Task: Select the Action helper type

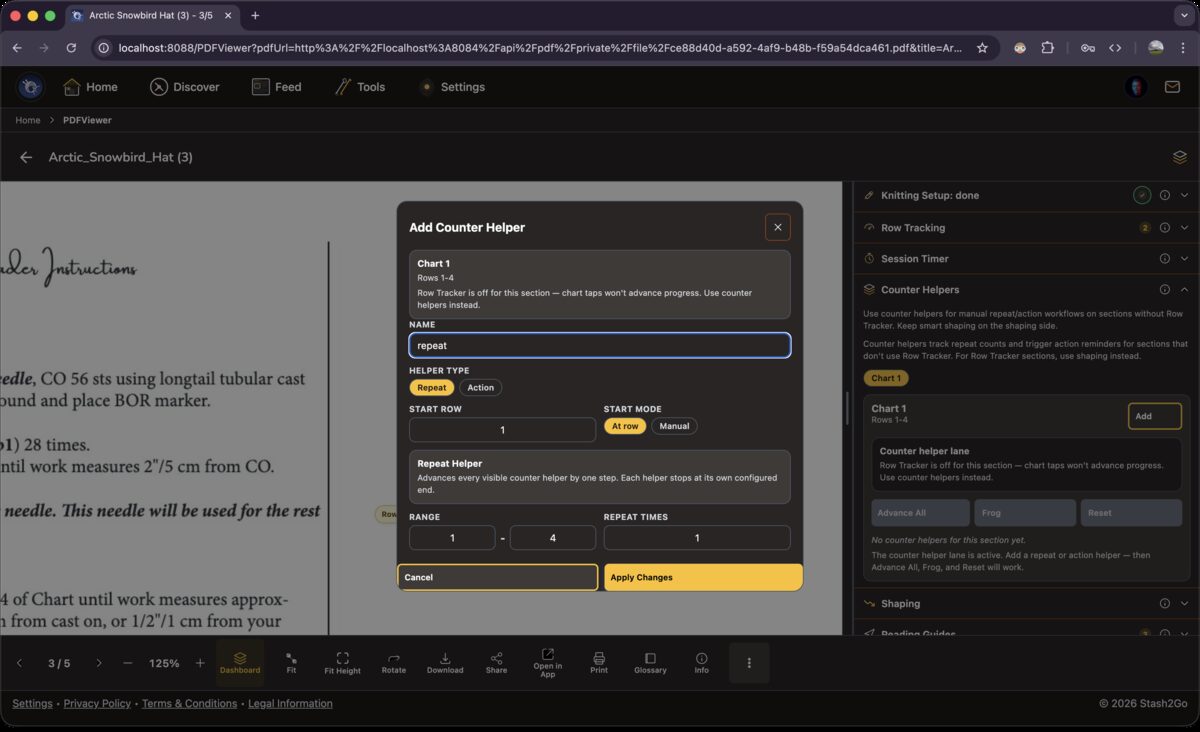Action: [481, 387]
